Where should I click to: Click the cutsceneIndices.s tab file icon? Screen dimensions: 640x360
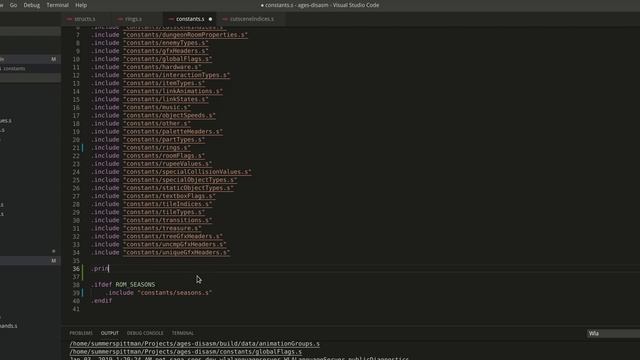click(x=225, y=19)
